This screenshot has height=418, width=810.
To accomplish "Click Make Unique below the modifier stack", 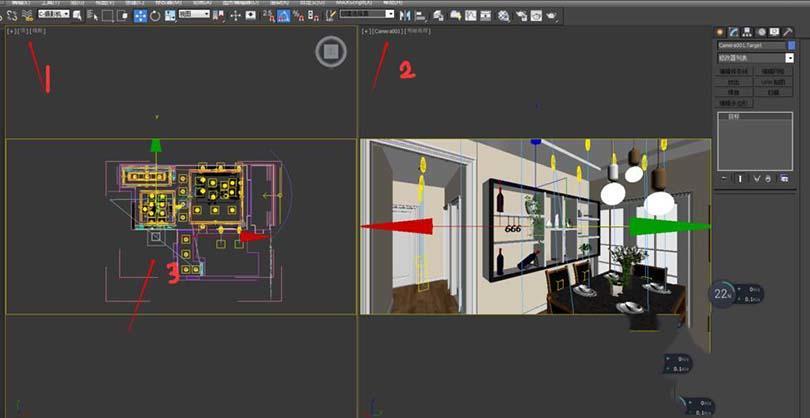I will click(757, 178).
